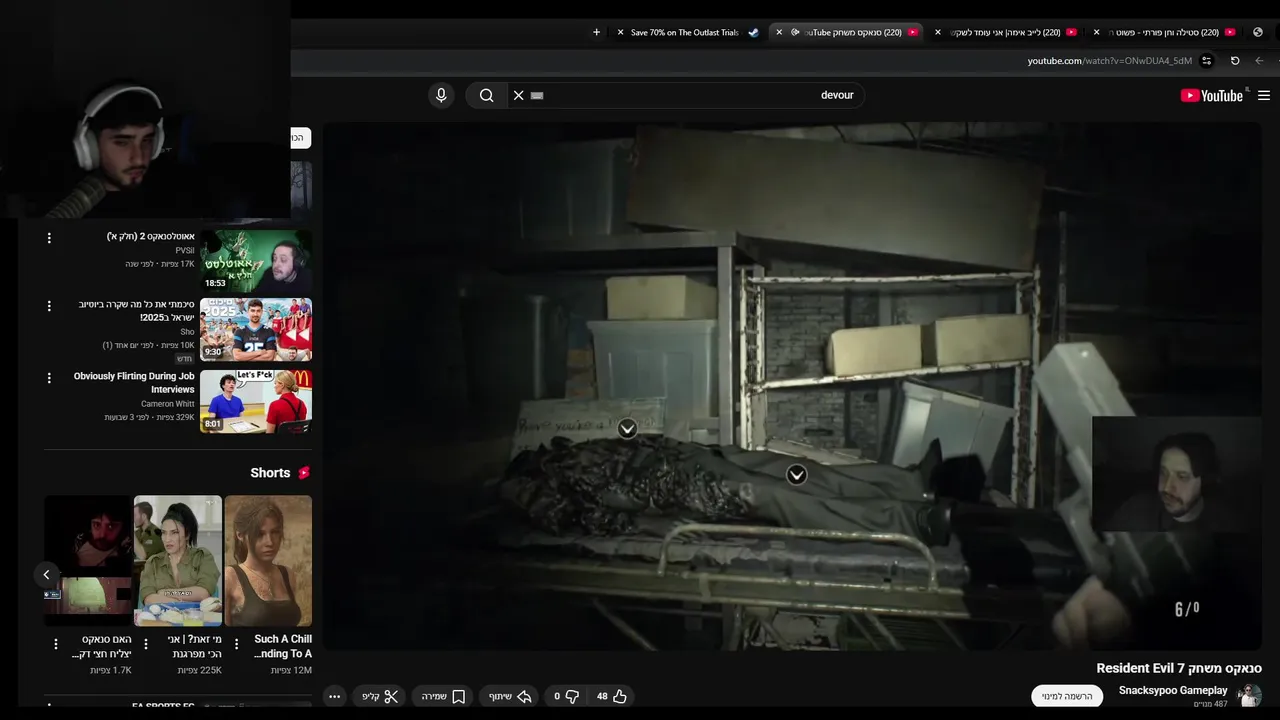Open more actions three-dot menu below video
The height and width of the screenshot is (720, 1280).
pos(335,696)
